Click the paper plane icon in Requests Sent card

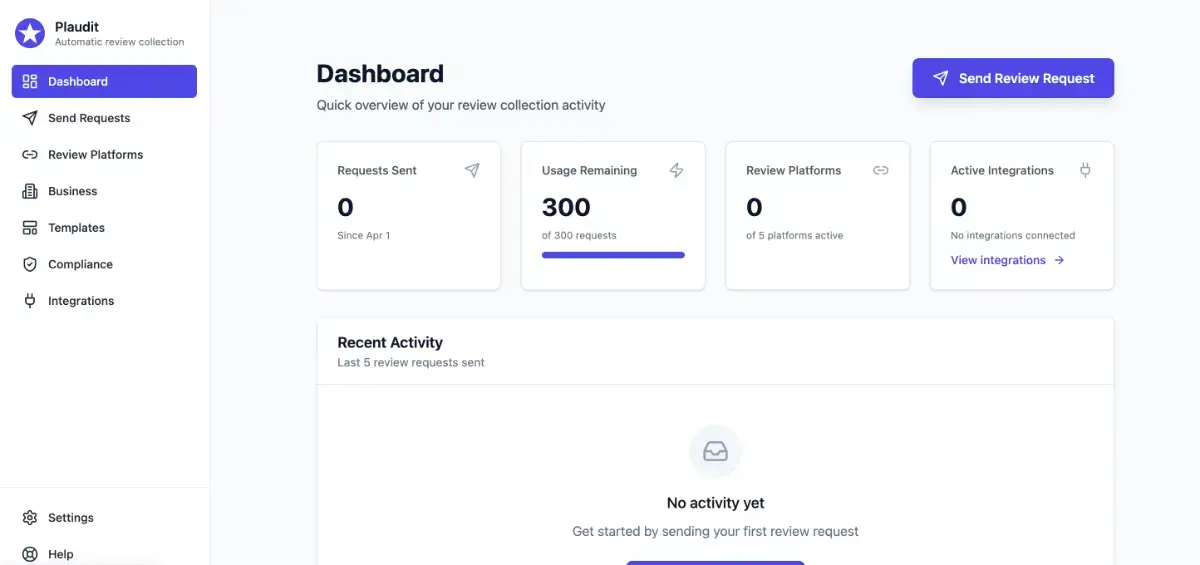pos(472,170)
